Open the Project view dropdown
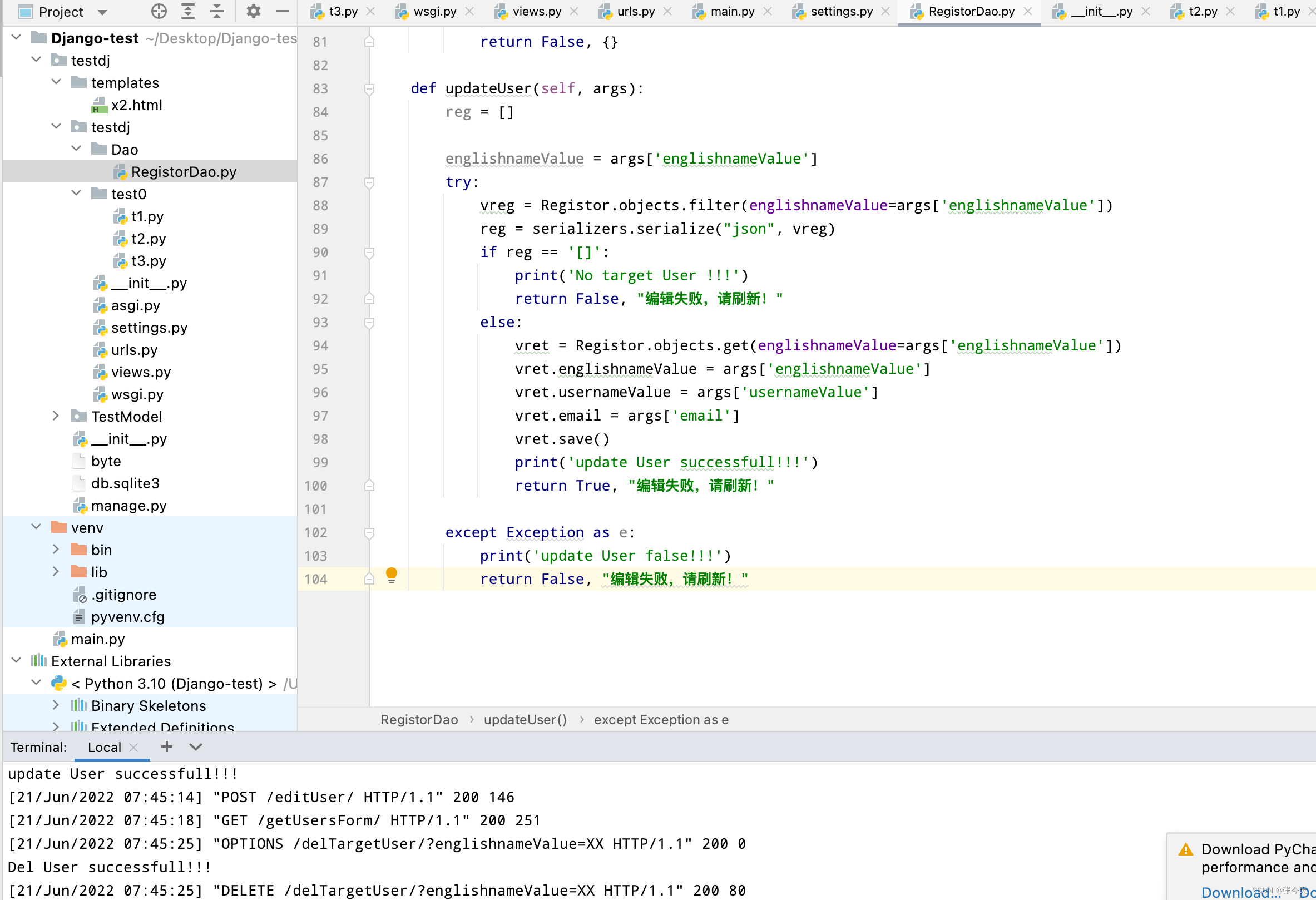The image size is (1316, 900). coord(102,12)
